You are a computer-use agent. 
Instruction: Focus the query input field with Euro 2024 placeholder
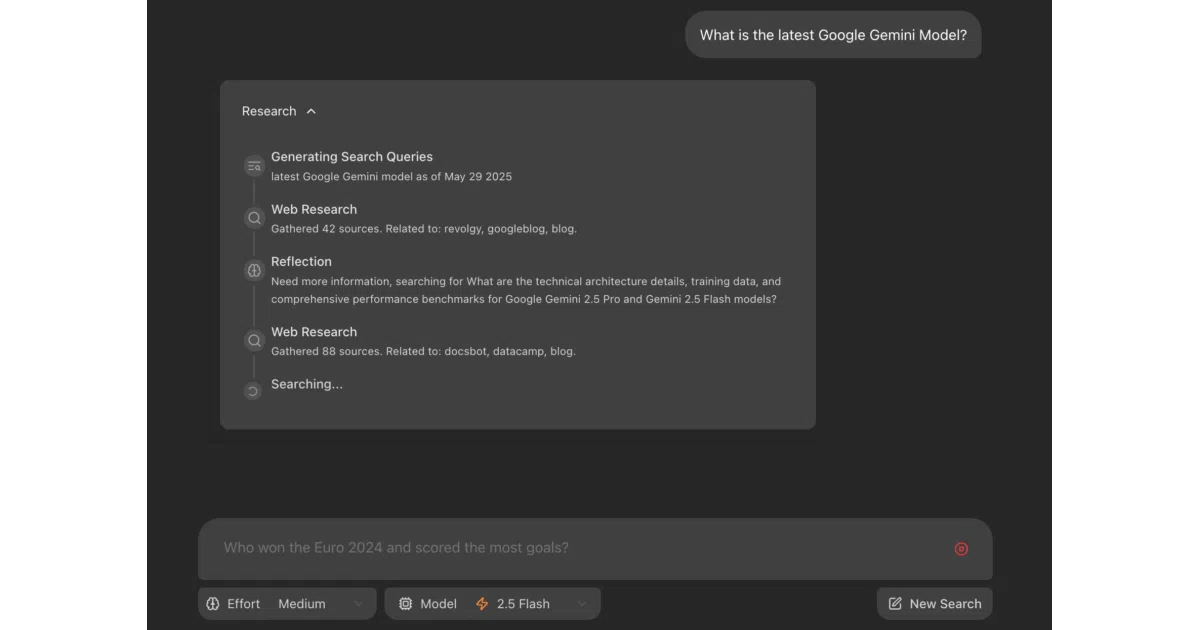pos(595,549)
